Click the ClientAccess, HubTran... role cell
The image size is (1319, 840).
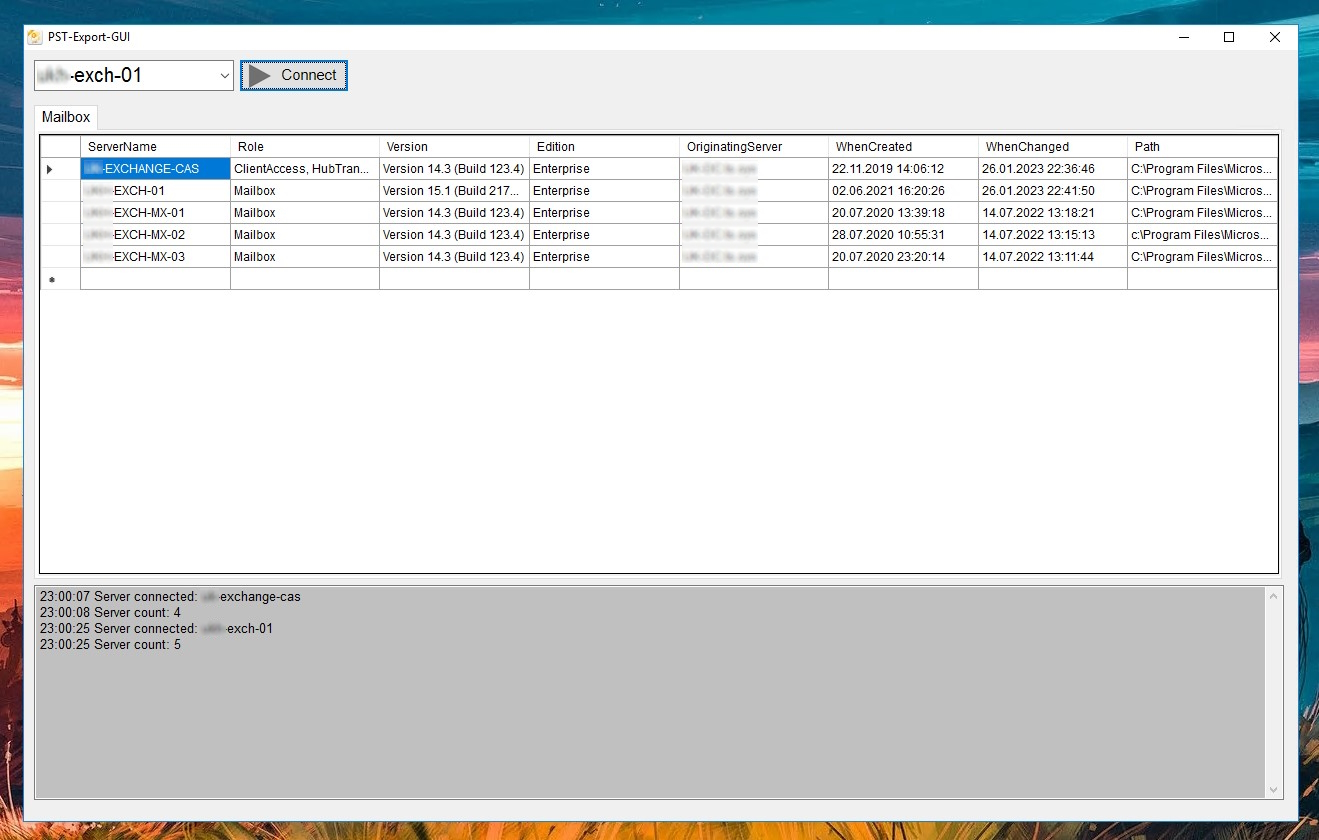click(x=305, y=169)
